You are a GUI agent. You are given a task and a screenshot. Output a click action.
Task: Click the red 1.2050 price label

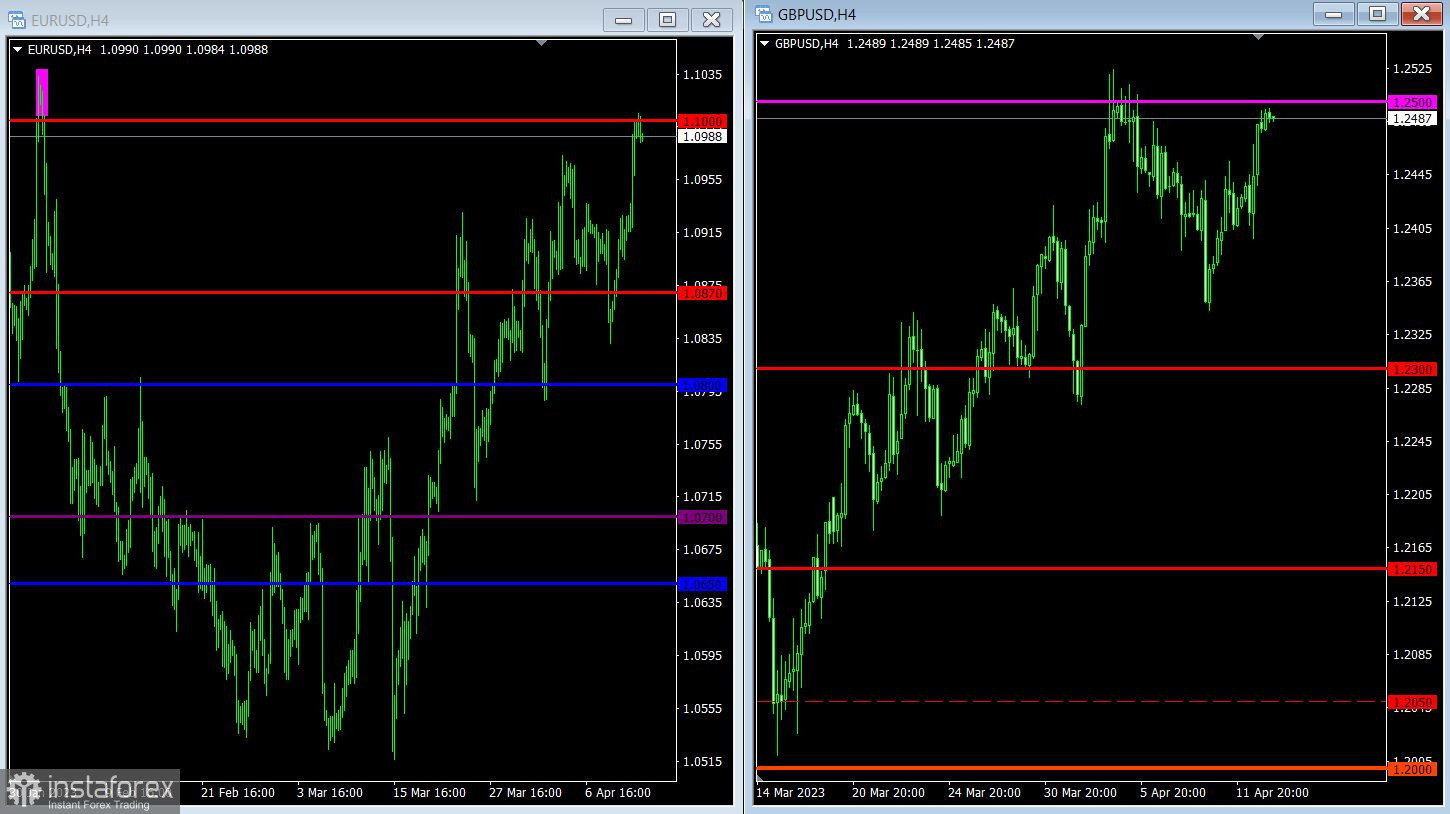pos(1412,702)
